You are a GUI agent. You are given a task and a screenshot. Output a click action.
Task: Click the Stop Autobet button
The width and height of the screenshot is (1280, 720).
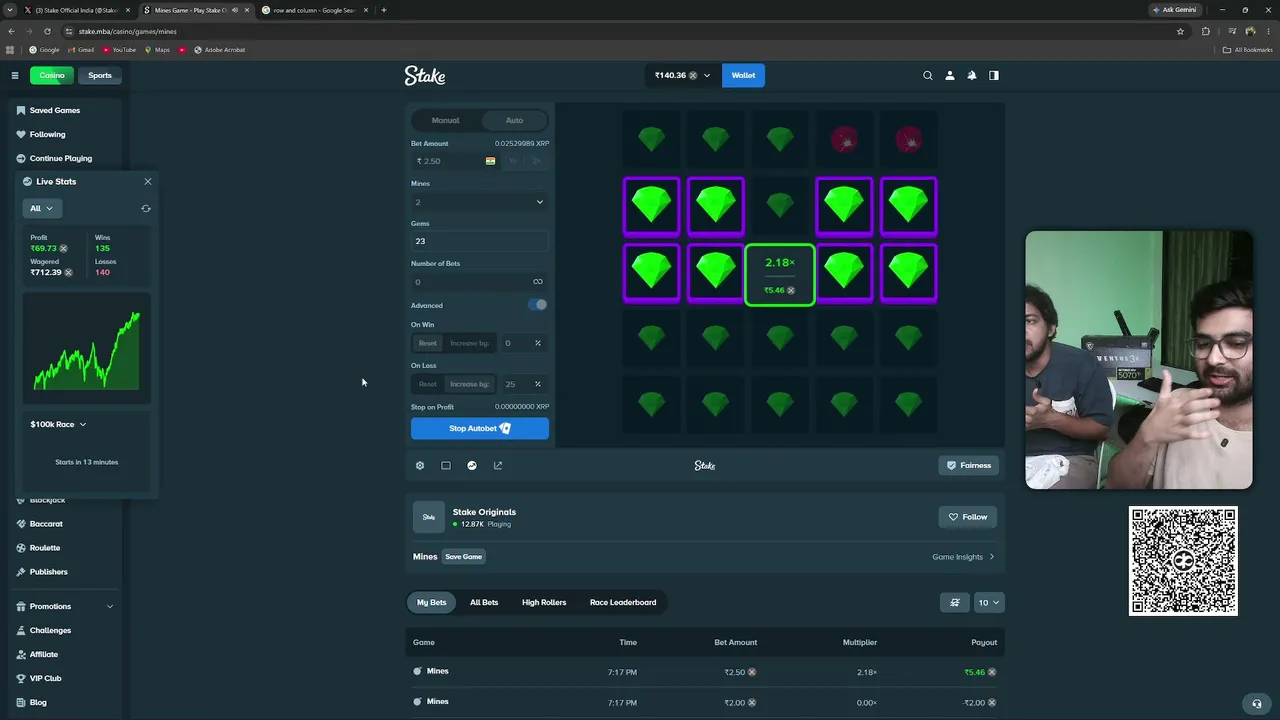(x=480, y=428)
